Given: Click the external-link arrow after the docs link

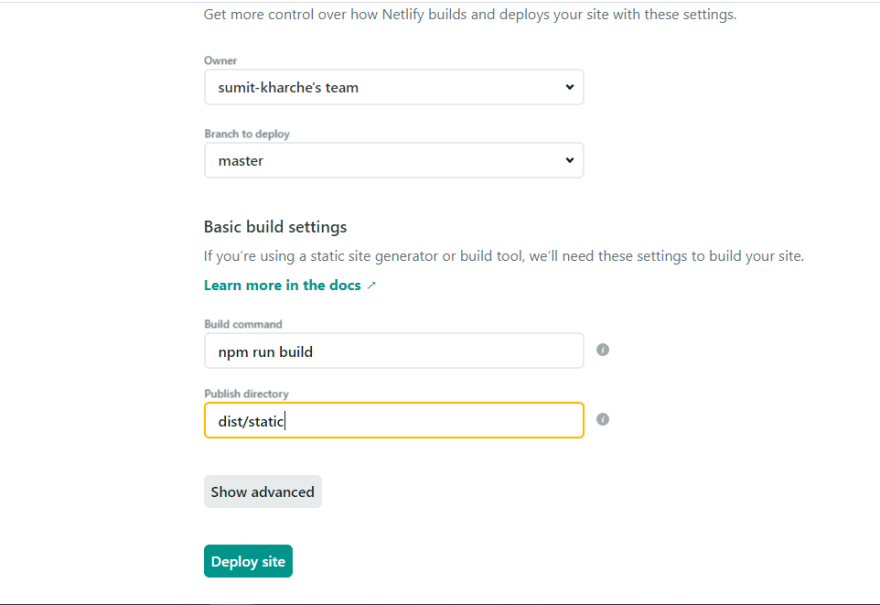Looking at the screenshot, I should point(372,286).
